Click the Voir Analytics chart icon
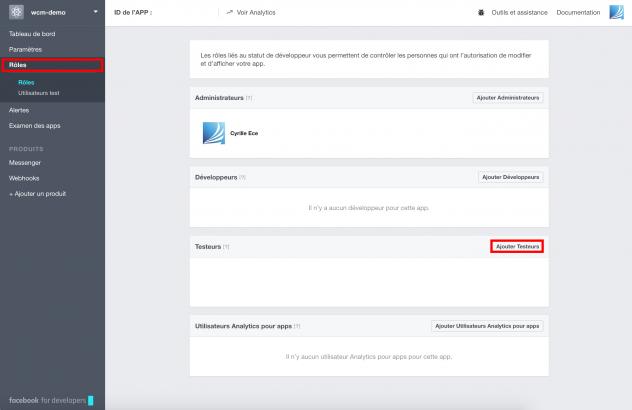 tap(230, 12)
